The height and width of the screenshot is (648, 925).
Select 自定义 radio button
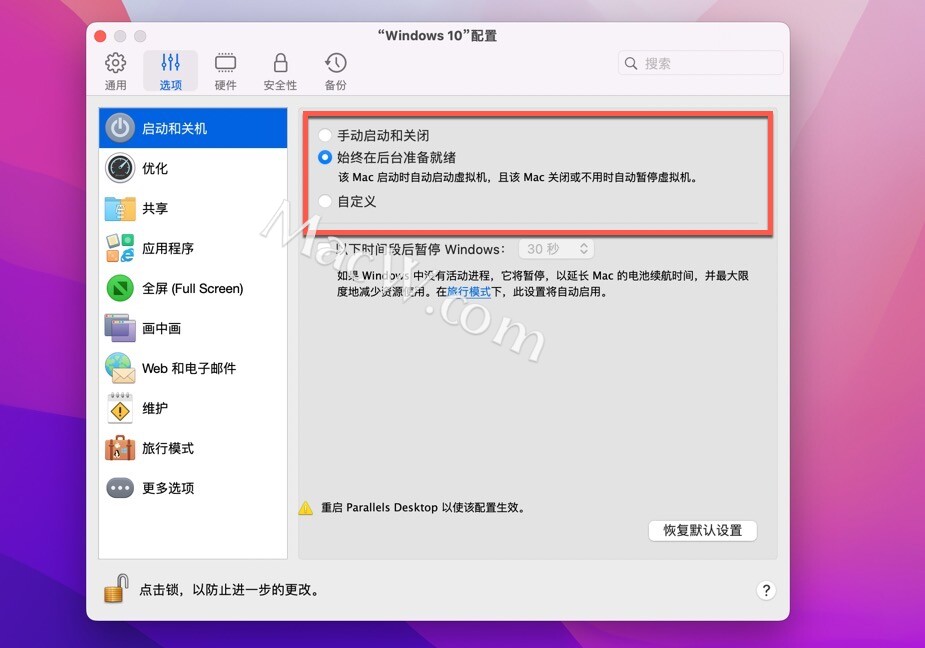(324, 201)
